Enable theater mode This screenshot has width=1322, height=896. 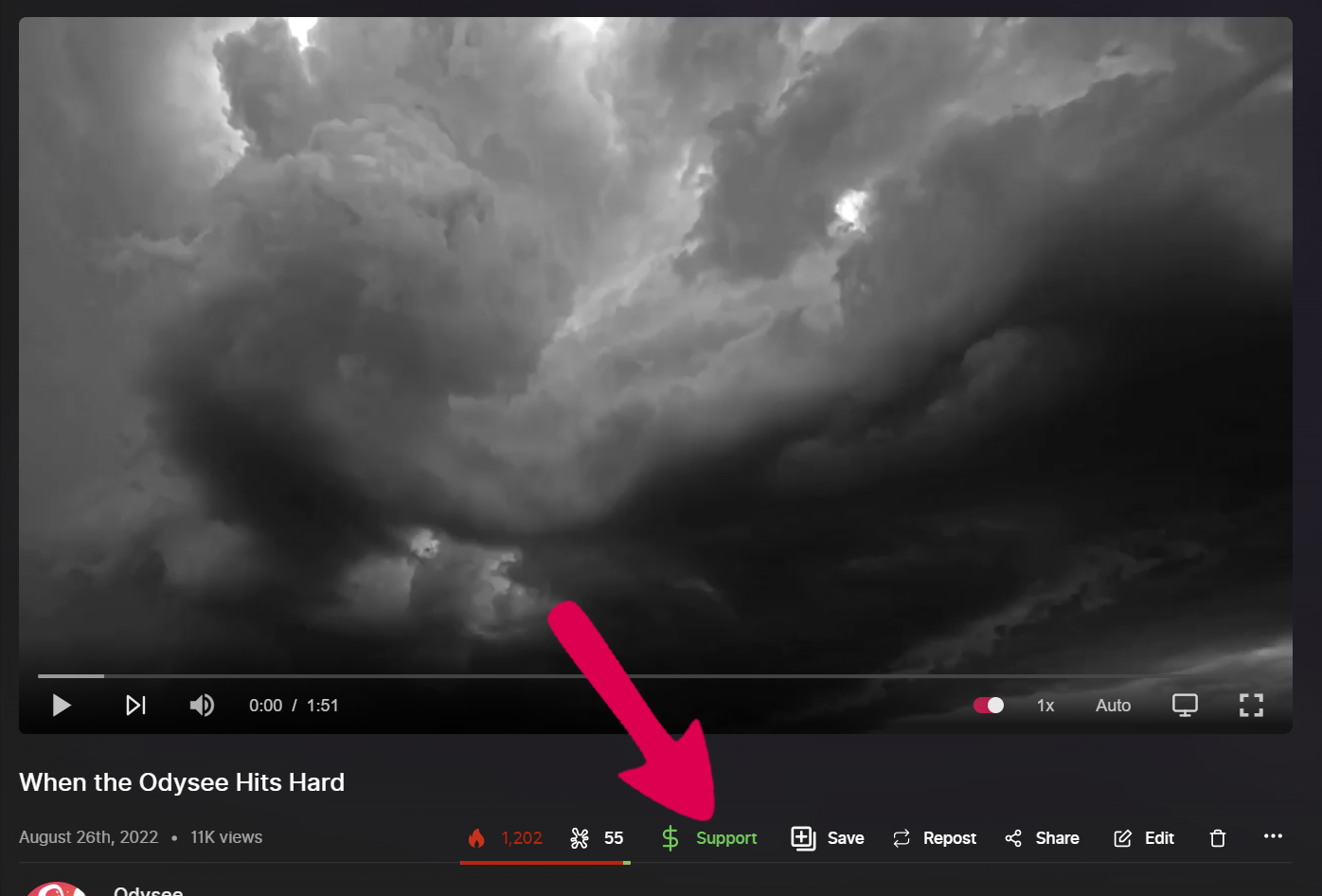[1185, 706]
